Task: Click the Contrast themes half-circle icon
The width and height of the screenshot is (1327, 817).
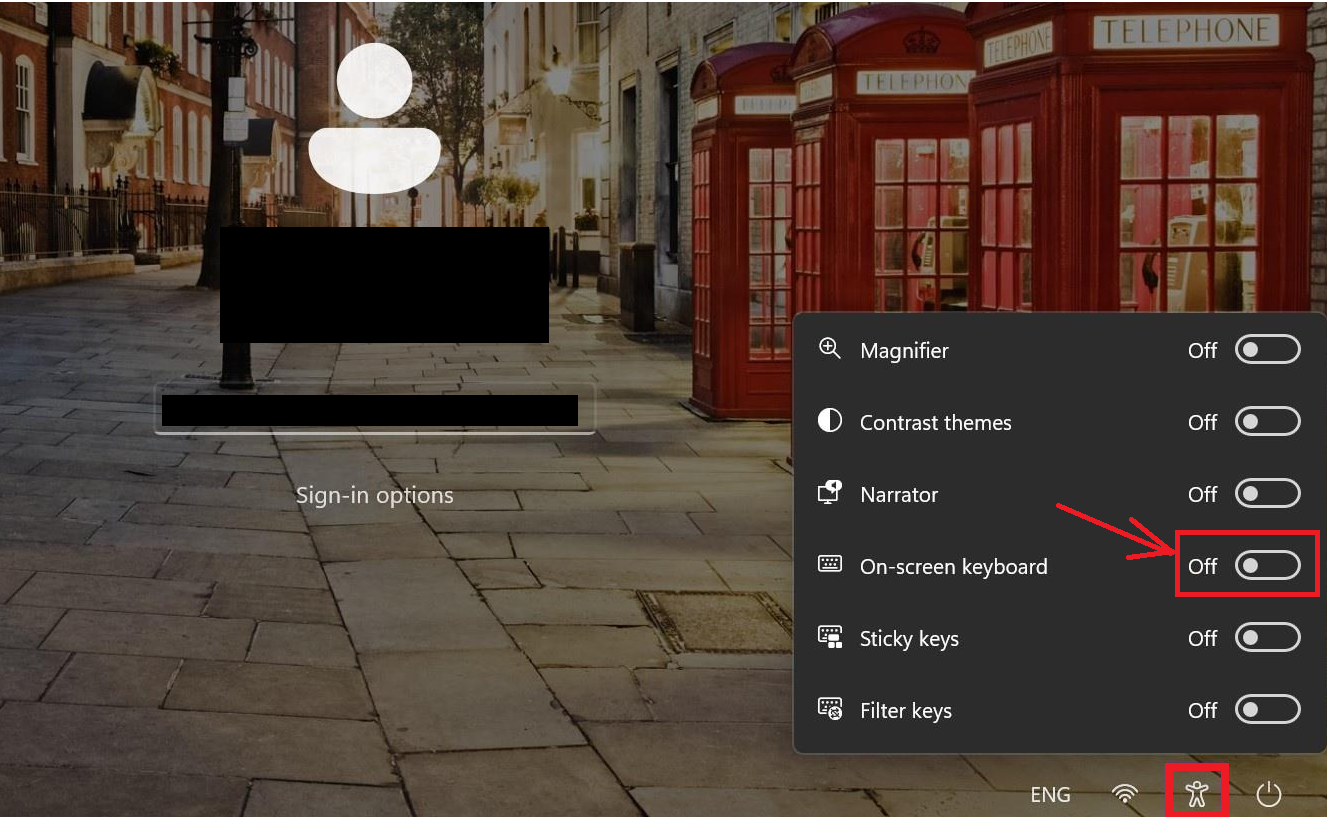Action: tap(830, 421)
